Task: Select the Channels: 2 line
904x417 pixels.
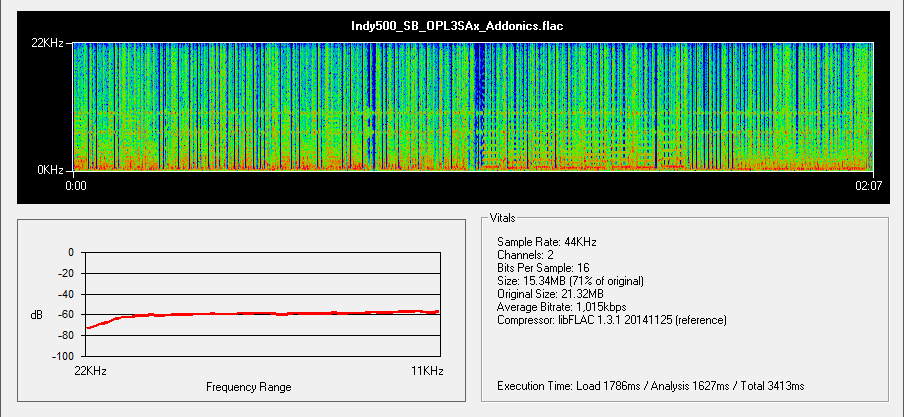Action: click(x=526, y=255)
